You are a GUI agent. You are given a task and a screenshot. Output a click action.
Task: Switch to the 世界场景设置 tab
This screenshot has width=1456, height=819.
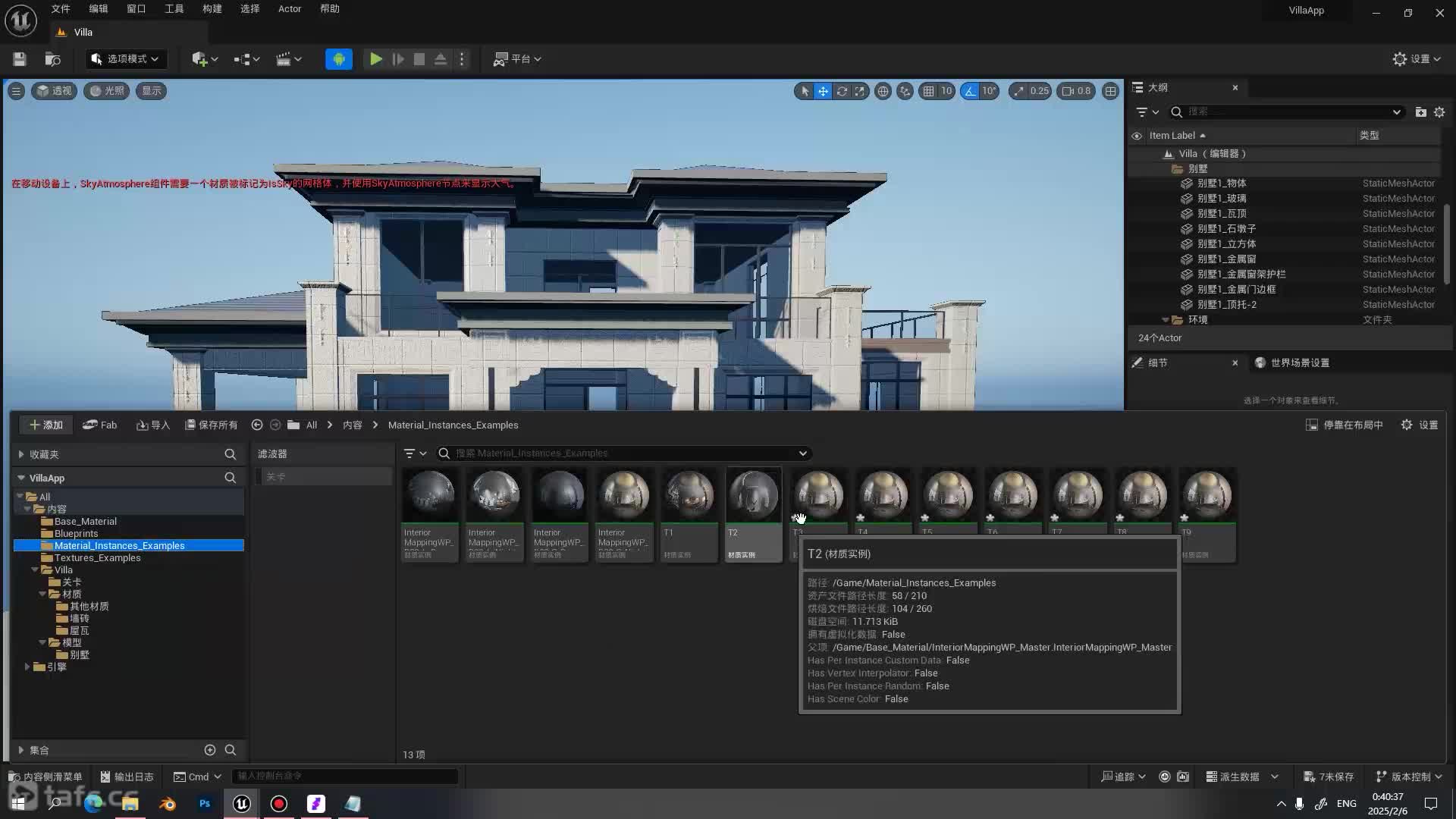[1293, 363]
